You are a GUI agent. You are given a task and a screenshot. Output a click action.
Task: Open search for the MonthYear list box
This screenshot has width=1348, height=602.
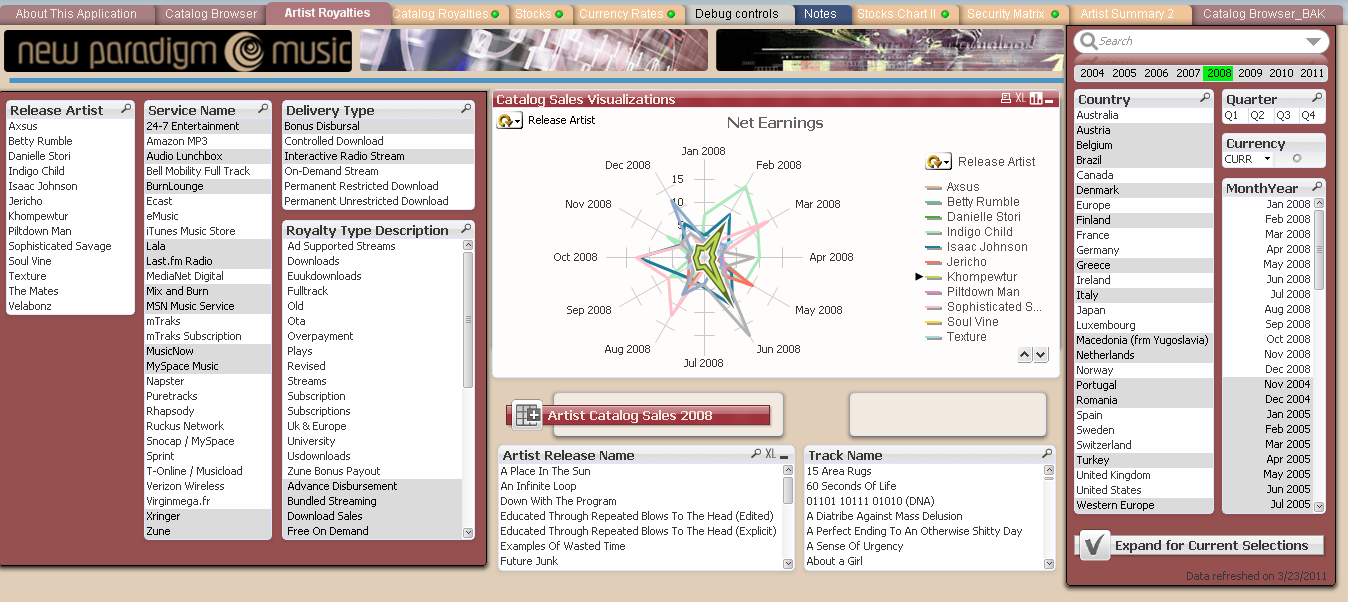tap(1317, 187)
